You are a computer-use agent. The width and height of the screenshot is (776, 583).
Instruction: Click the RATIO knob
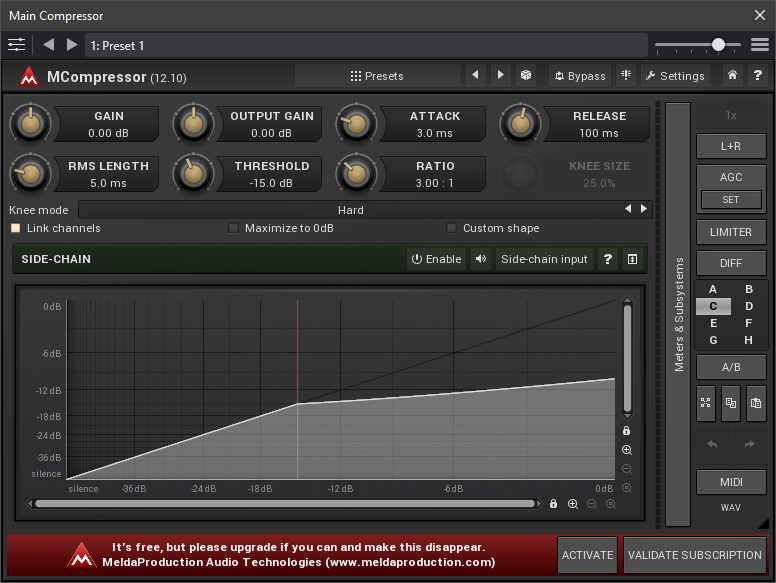[356, 173]
